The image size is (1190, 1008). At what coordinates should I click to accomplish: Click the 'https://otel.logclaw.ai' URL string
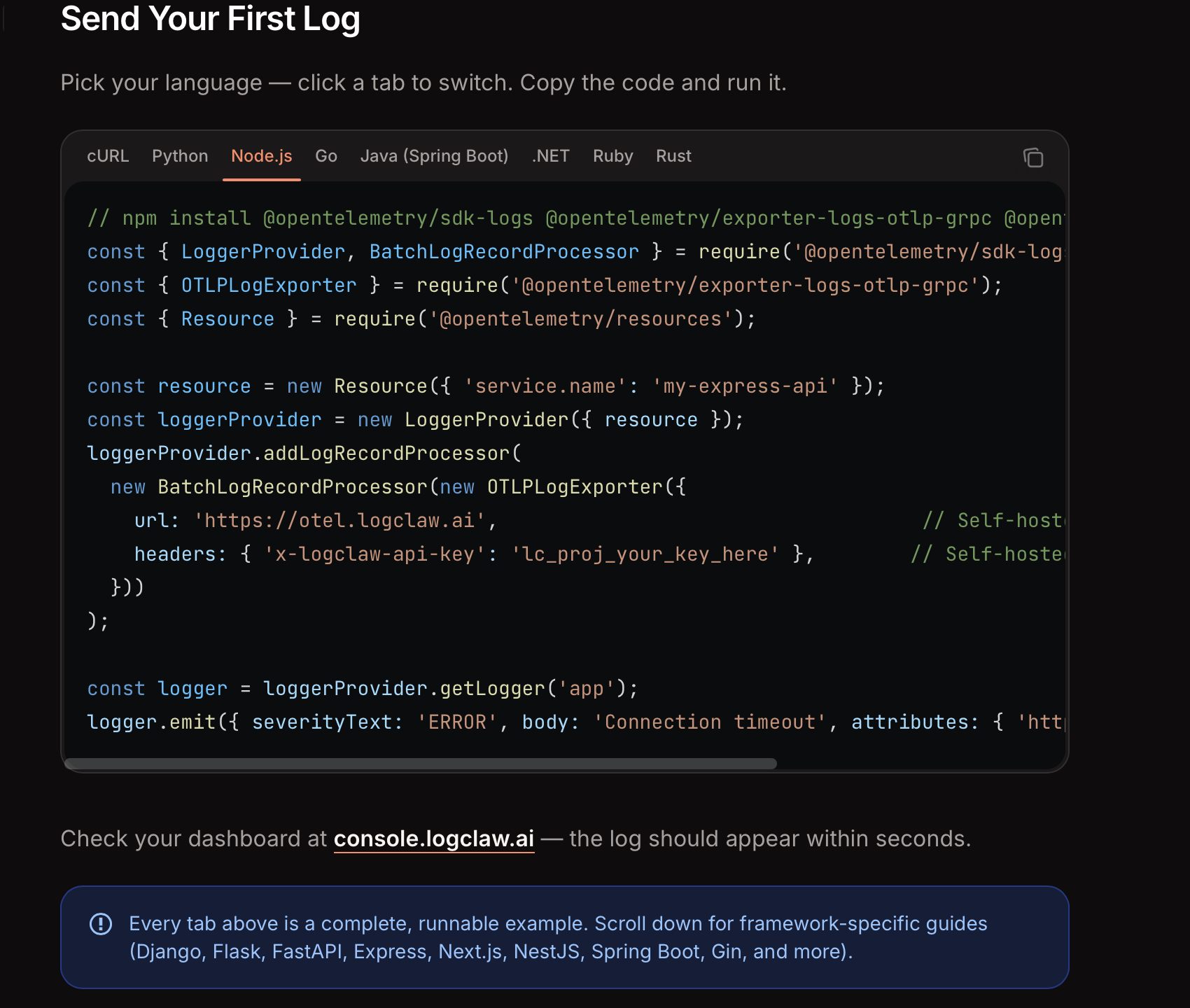coord(339,521)
